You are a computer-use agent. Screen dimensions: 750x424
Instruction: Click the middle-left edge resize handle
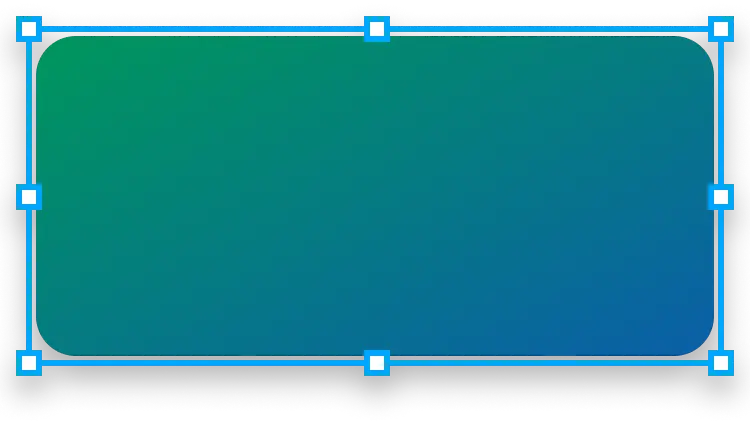pos(29,196)
